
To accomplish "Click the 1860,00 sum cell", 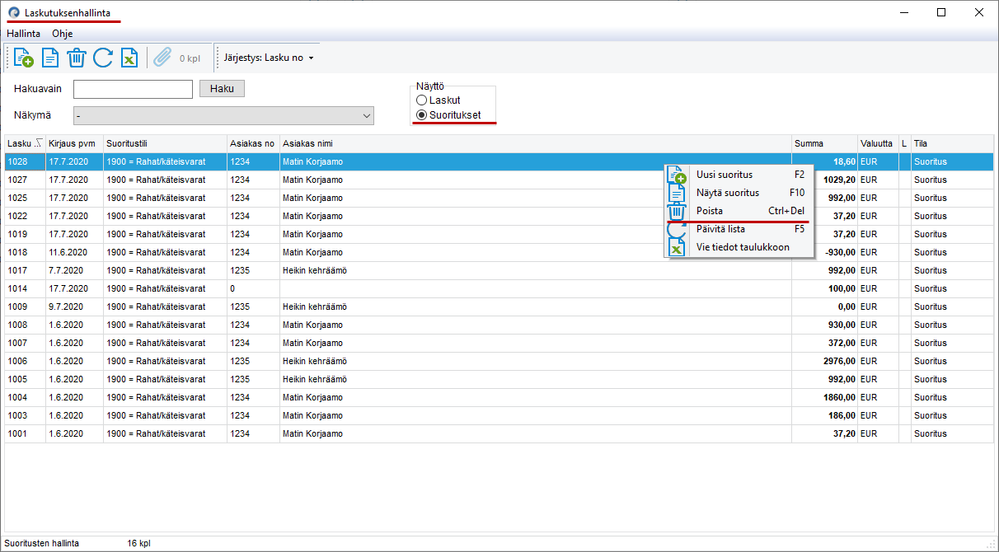I will pyautogui.click(x=824, y=398).
